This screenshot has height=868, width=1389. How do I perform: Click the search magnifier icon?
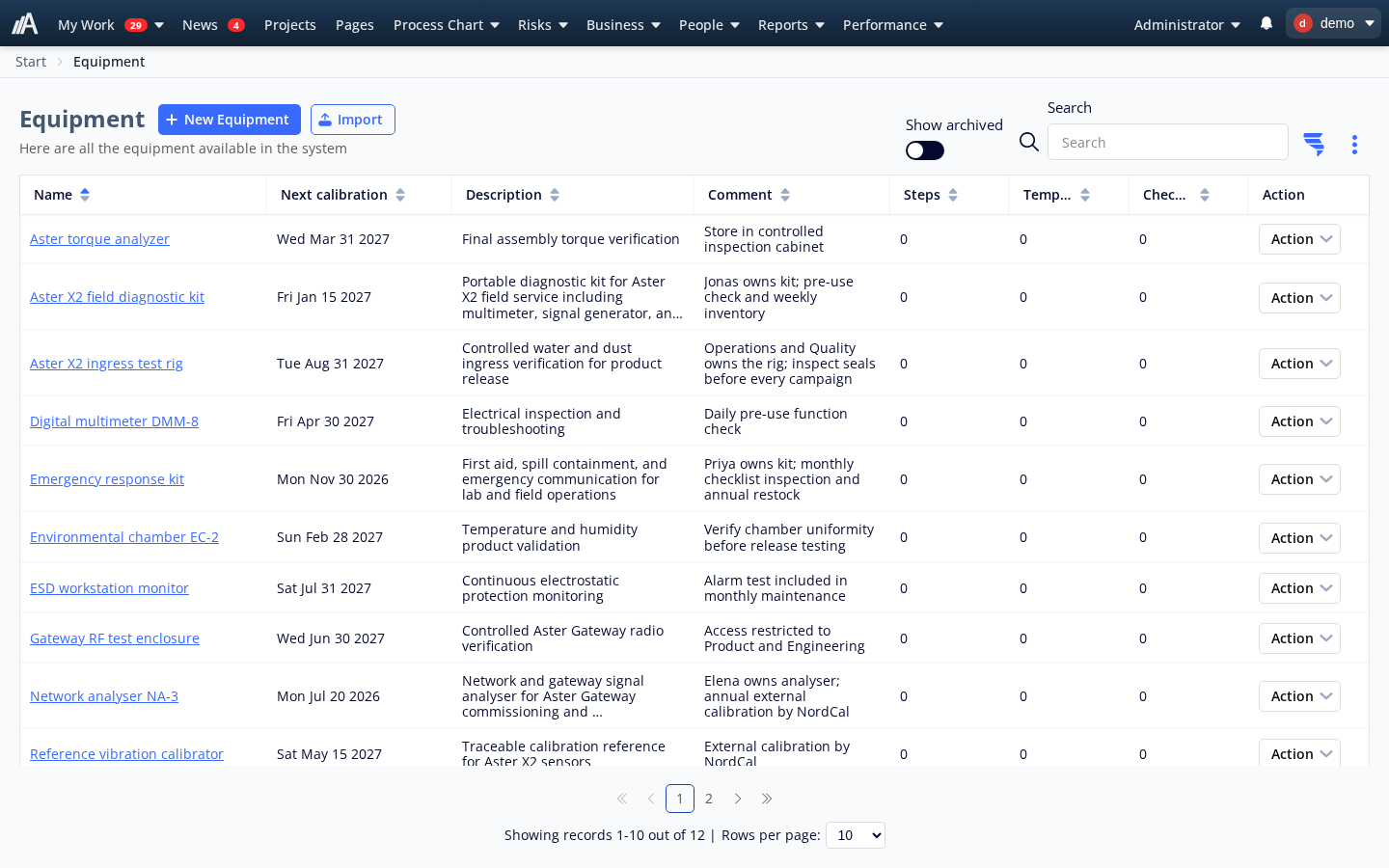click(x=1029, y=143)
